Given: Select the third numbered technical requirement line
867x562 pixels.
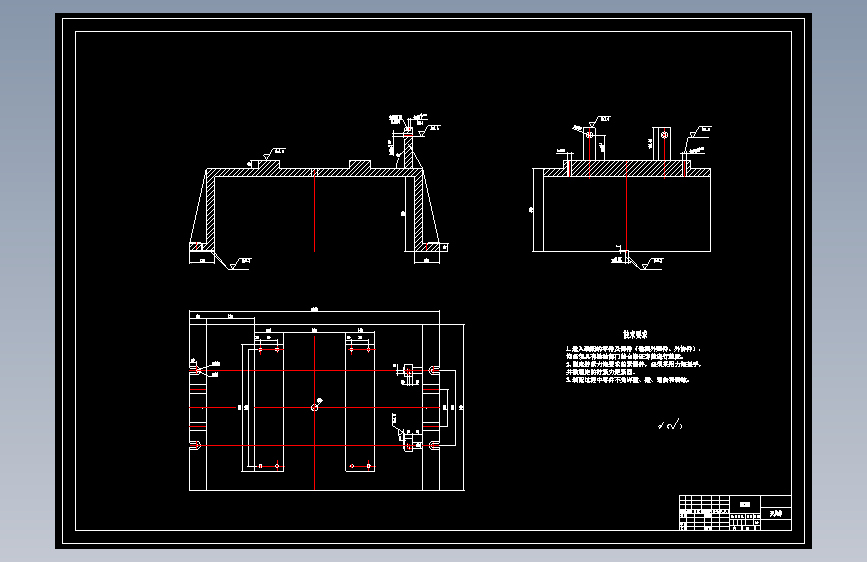Looking at the screenshot, I should click(627, 380).
